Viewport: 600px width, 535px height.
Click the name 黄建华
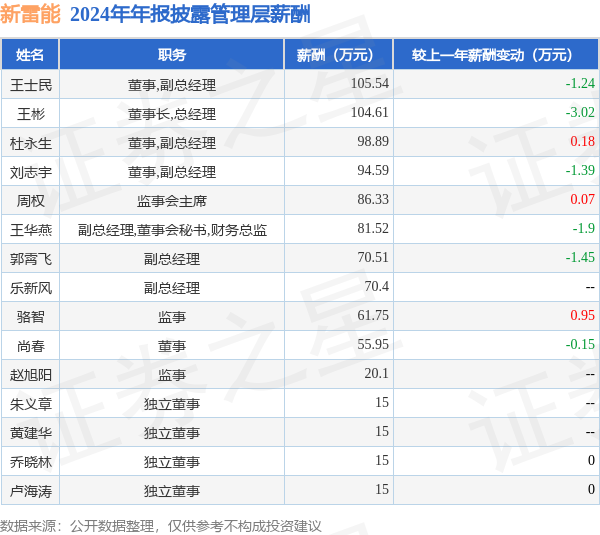pyautogui.click(x=31, y=433)
